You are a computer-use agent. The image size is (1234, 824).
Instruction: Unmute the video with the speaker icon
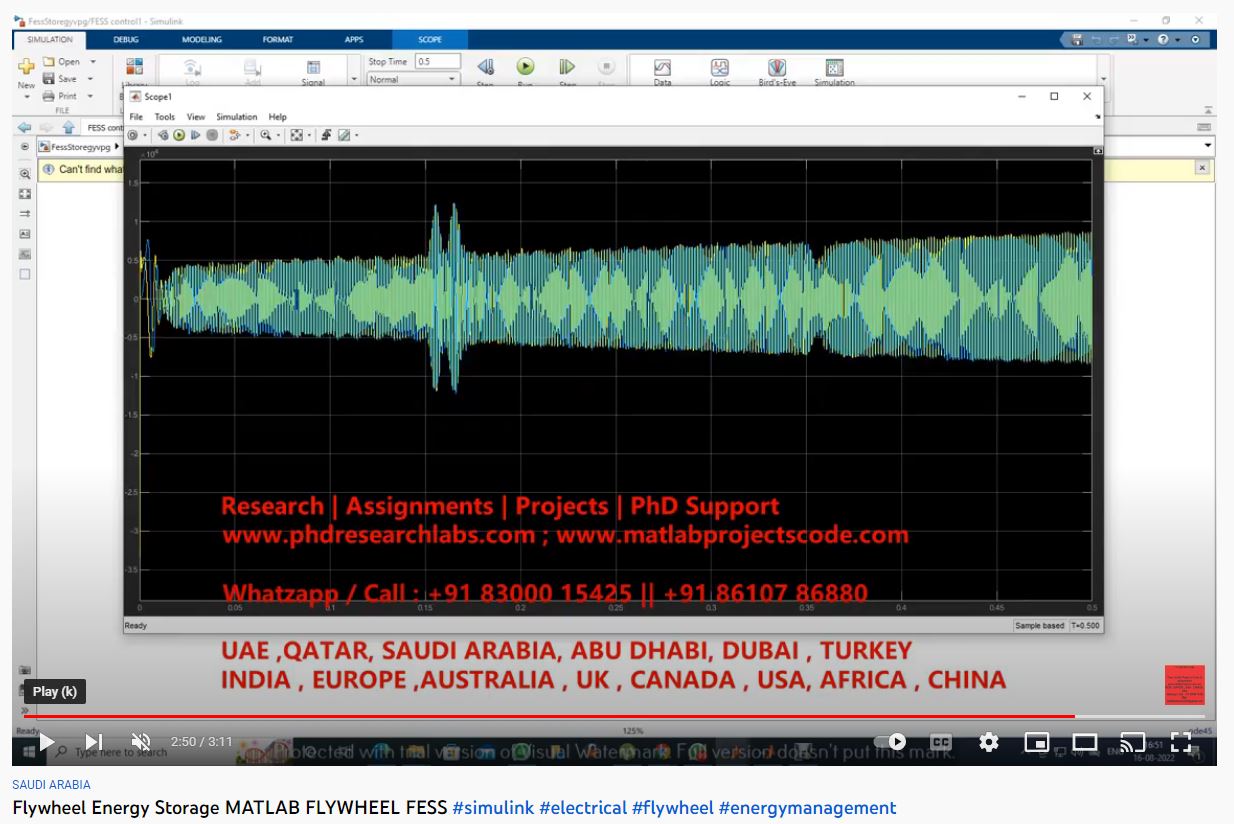click(x=141, y=742)
